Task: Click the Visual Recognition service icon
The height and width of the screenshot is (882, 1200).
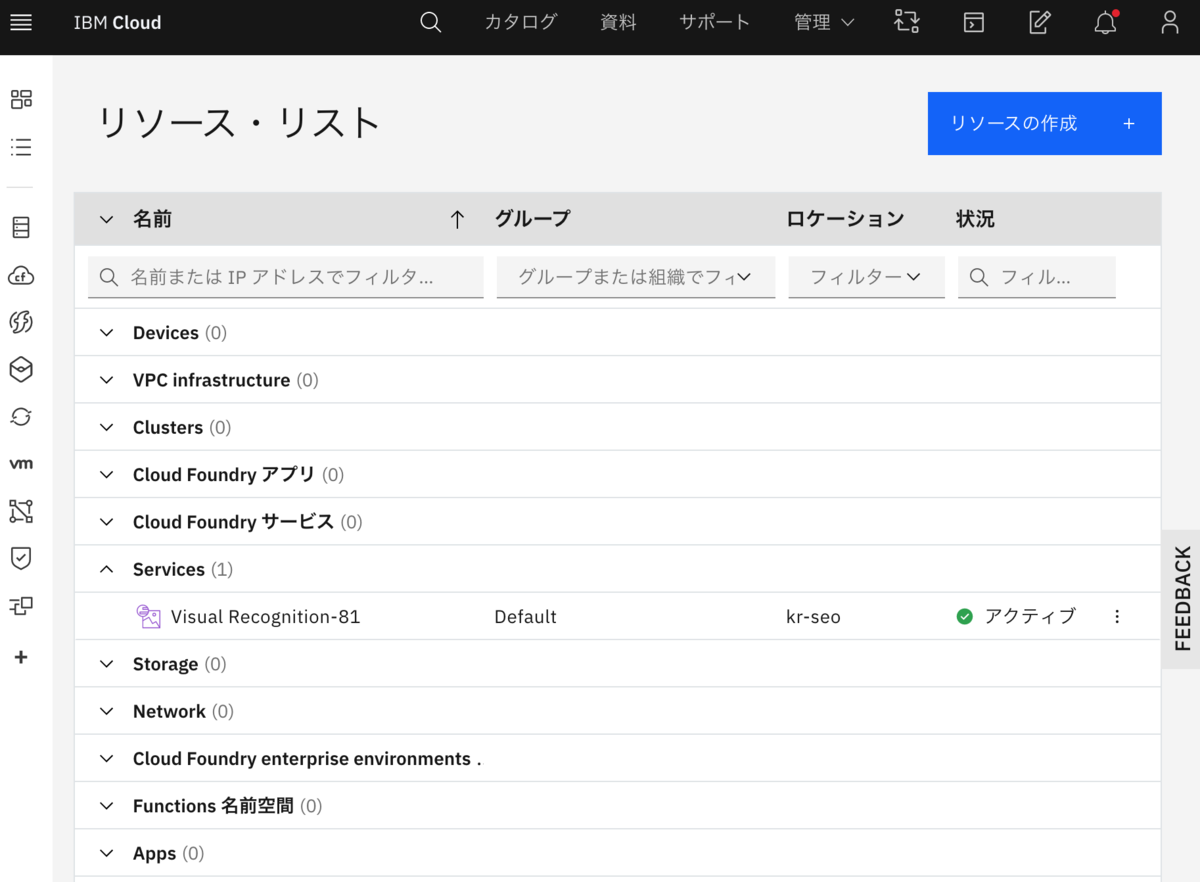Action: tap(149, 617)
